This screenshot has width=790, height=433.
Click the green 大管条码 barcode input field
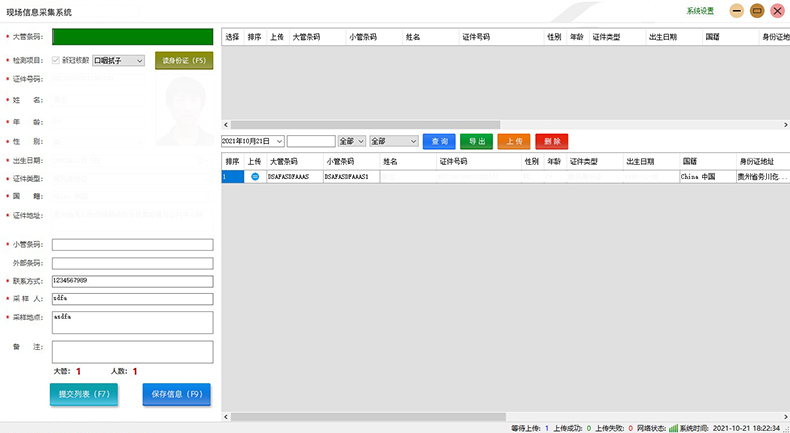tap(133, 37)
